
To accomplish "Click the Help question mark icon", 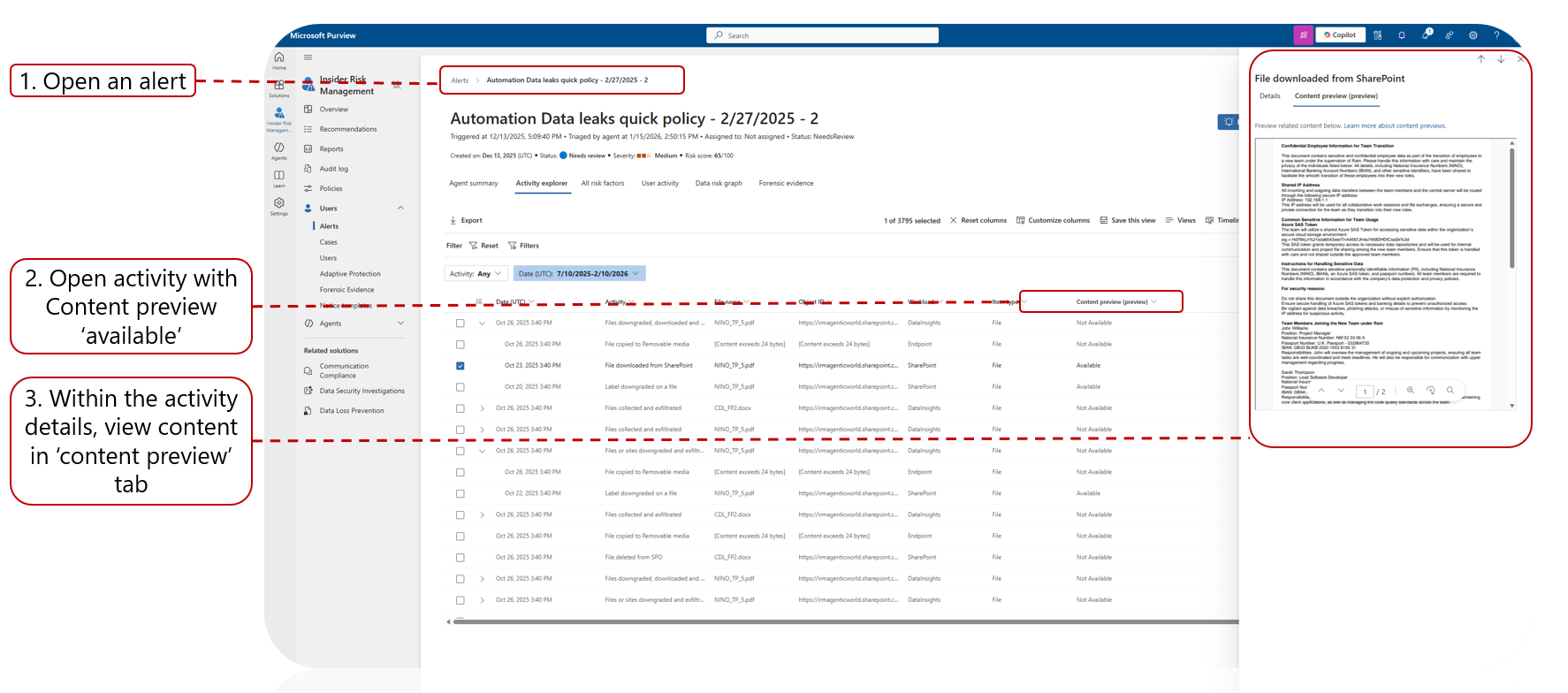I will (x=1496, y=35).
